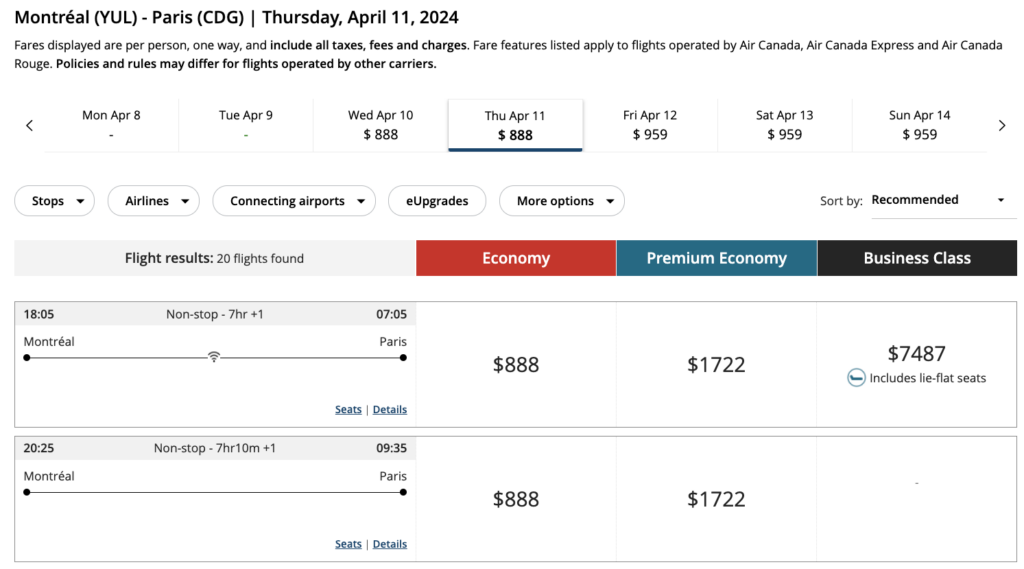This screenshot has height=569, width=1024.
Task: Open the Sort by Recommended dropdown
Action: (938, 200)
